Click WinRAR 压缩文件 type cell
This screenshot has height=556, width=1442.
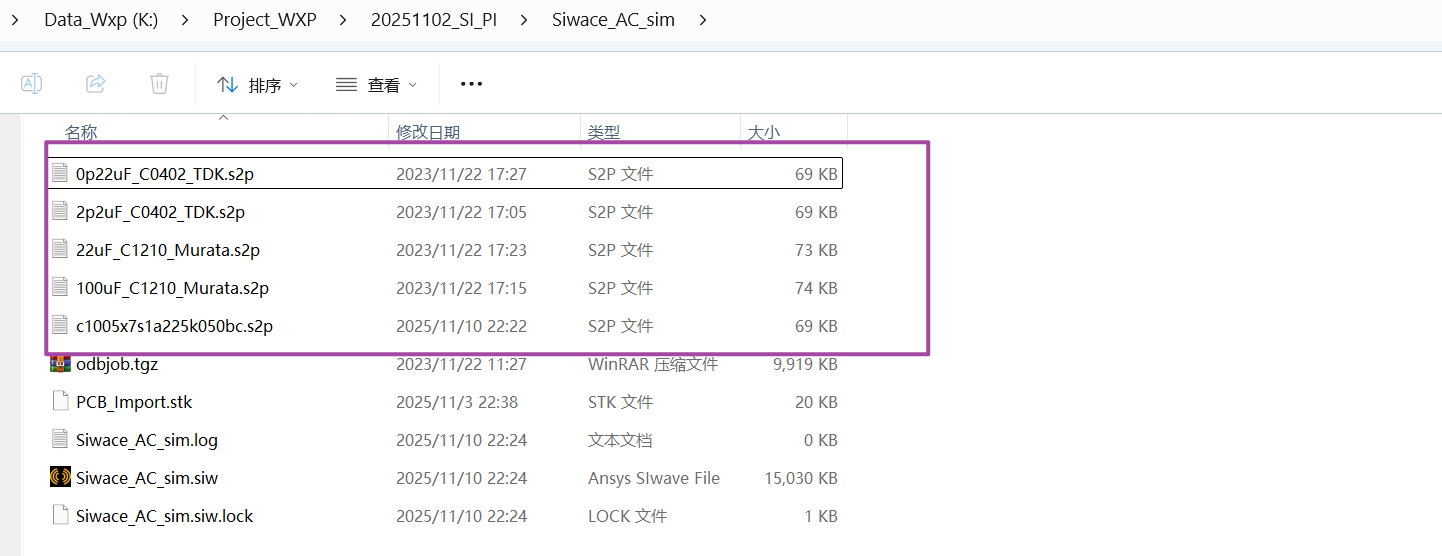(x=653, y=364)
